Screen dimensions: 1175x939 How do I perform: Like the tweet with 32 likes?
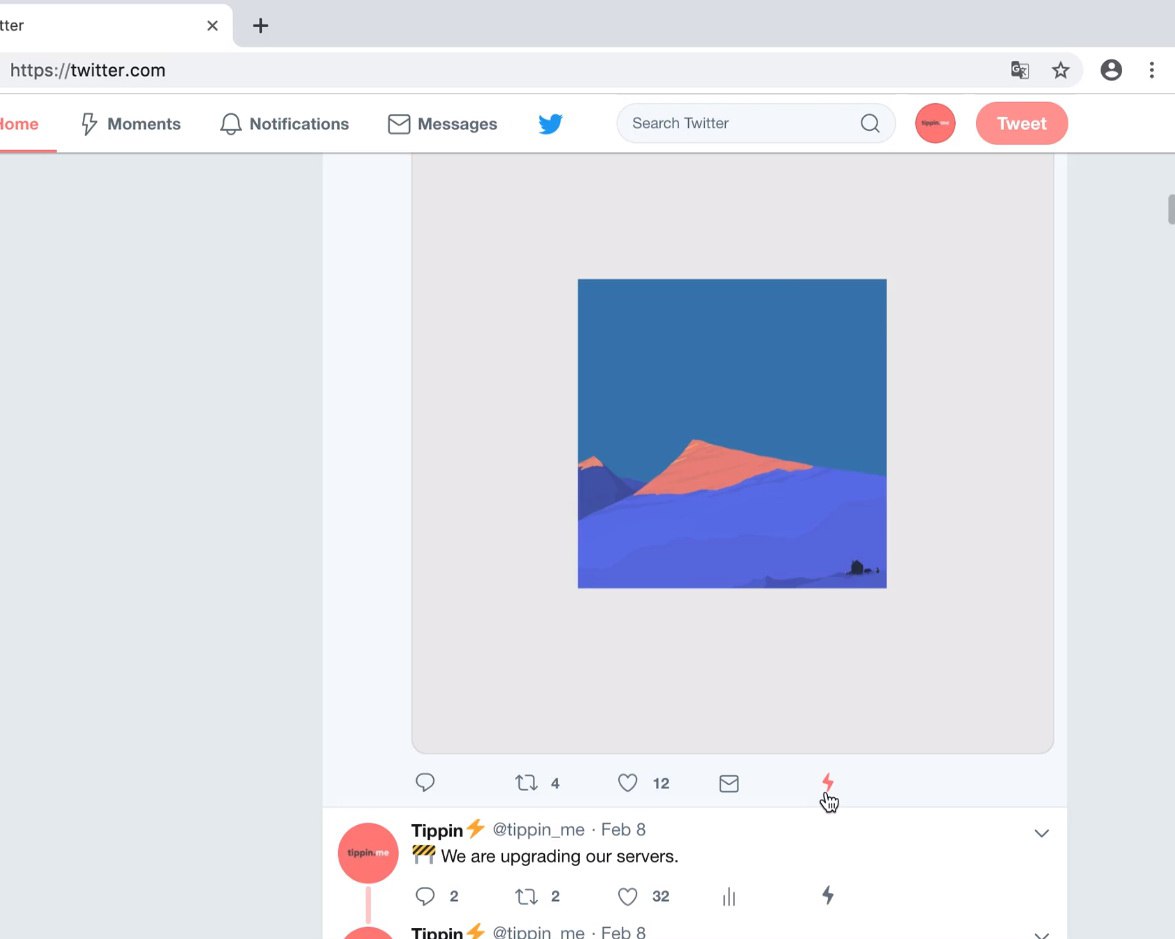(x=643, y=896)
